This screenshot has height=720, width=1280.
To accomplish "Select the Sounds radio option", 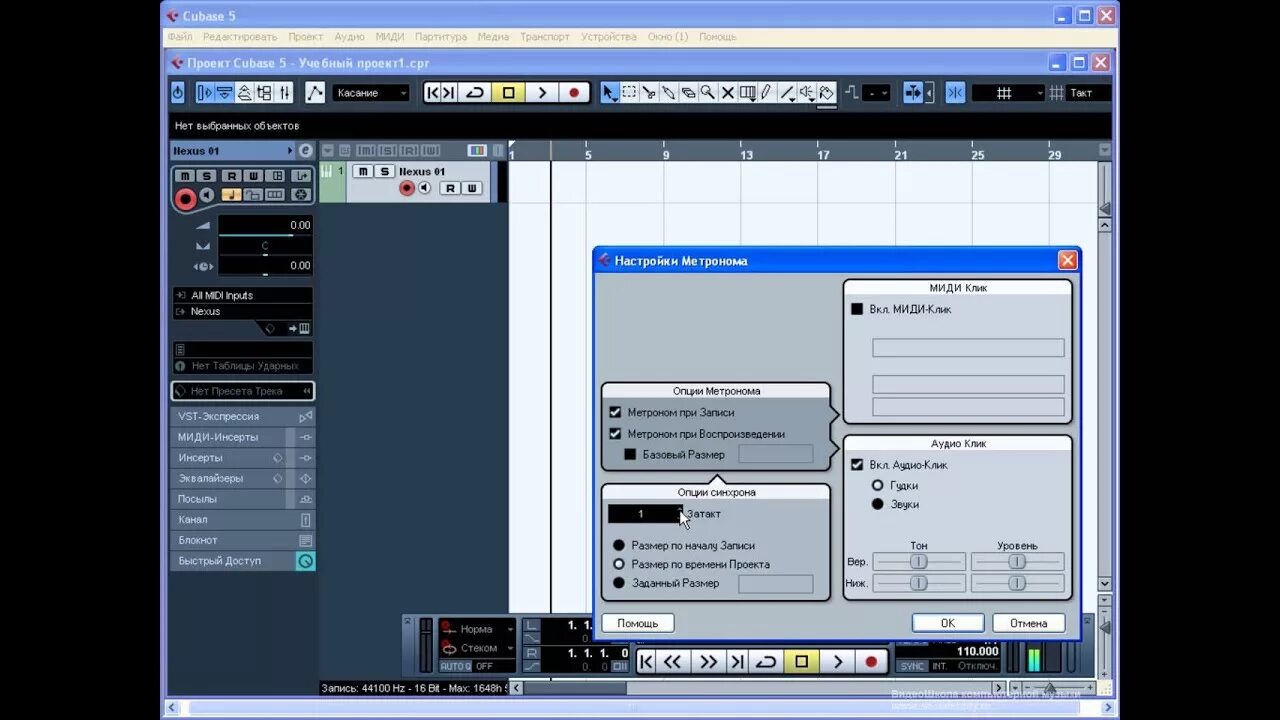I will pyautogui.click(x=877, y=504).
